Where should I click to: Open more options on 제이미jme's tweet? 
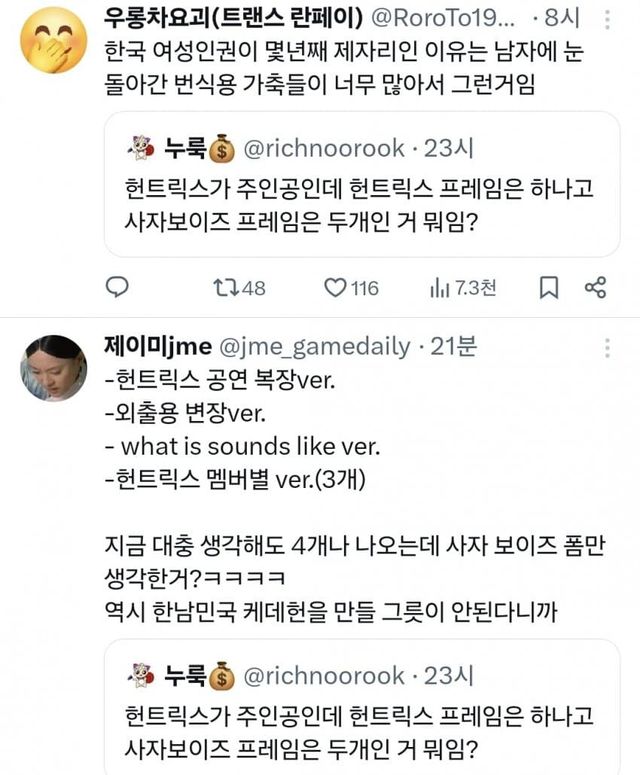(x=605, y=347)
